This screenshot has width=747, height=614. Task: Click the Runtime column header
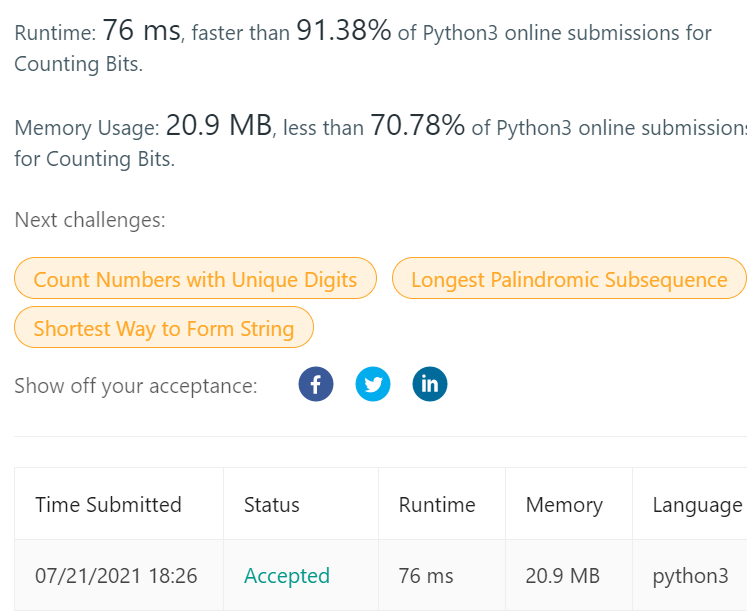pyautogui.click(x=437, y=504)
